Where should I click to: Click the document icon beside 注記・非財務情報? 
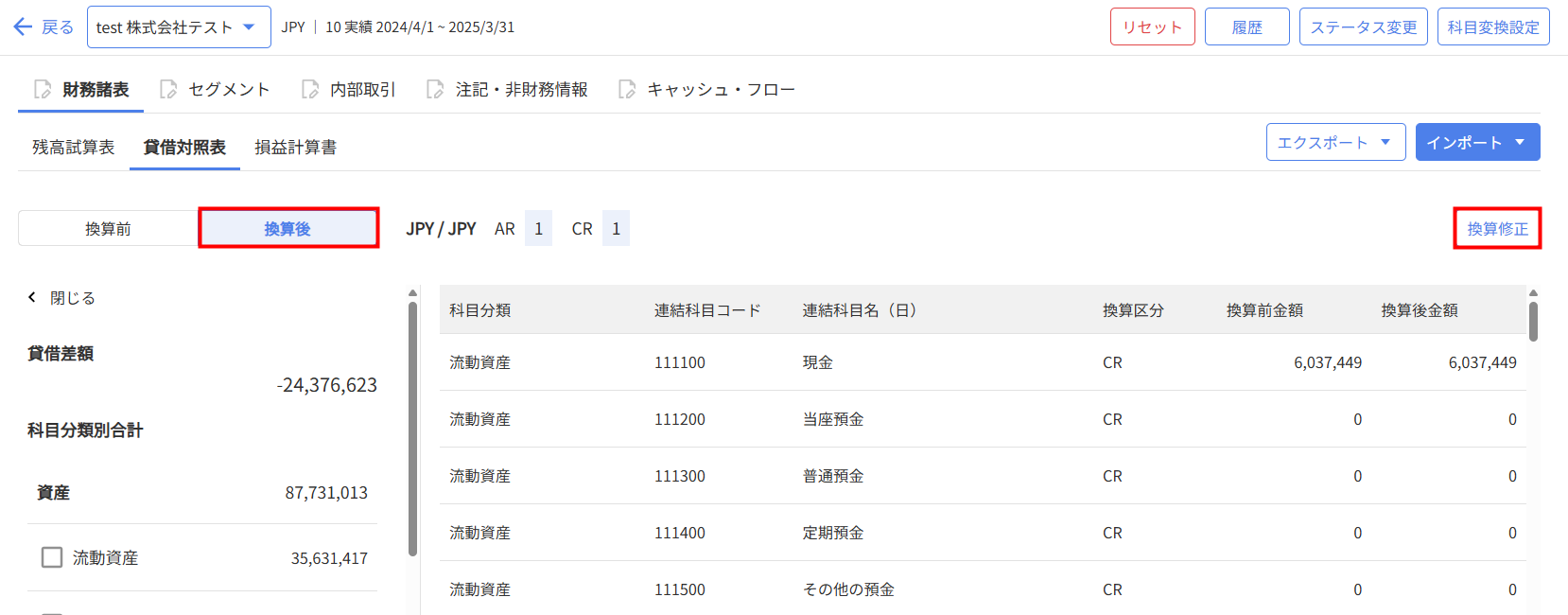click(x=435, y=89)
